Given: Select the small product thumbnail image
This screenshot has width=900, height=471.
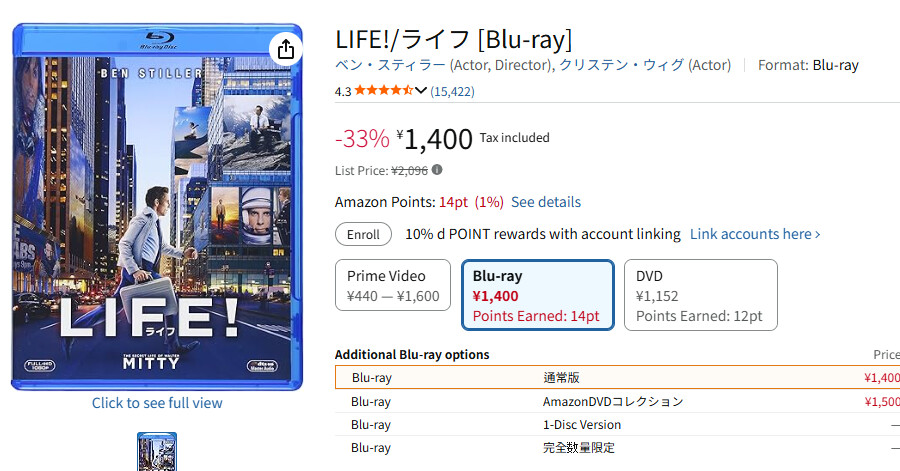Looking at the screenshot, I should point(157,451).
